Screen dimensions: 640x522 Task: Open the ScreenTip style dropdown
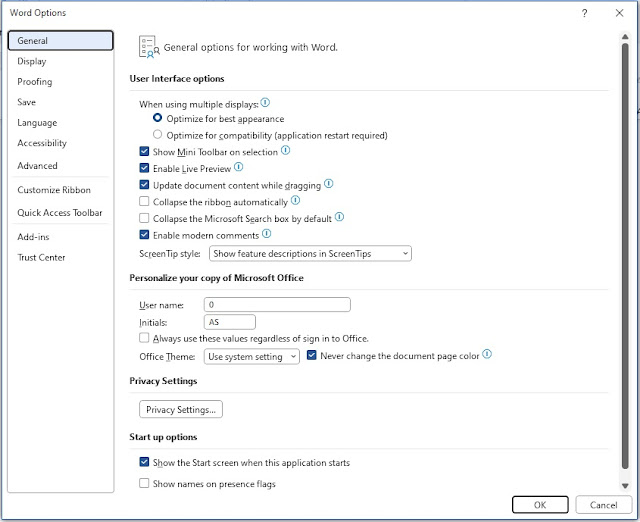(310, 253)
